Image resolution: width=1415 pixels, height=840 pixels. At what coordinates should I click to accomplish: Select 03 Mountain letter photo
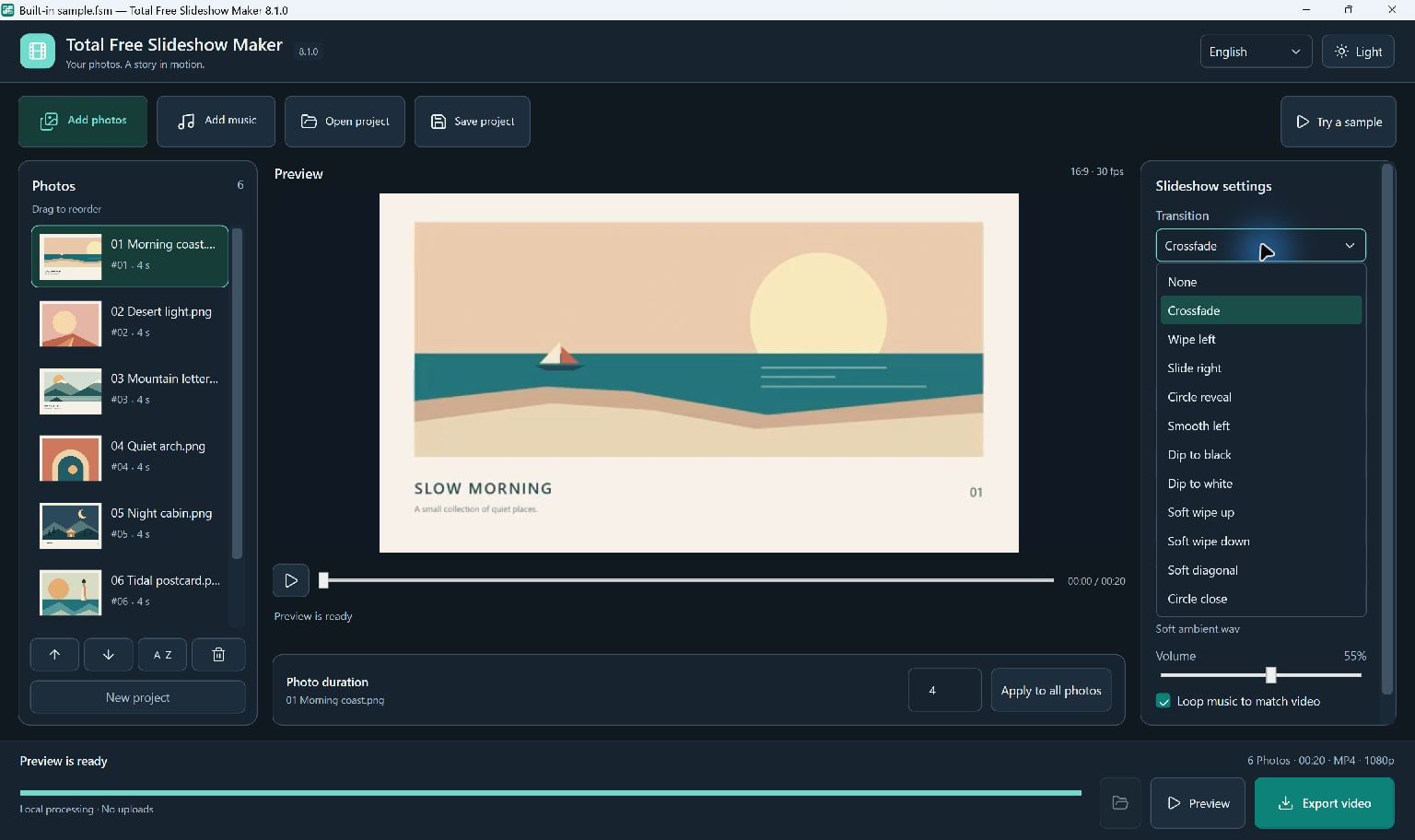[130, 390]
